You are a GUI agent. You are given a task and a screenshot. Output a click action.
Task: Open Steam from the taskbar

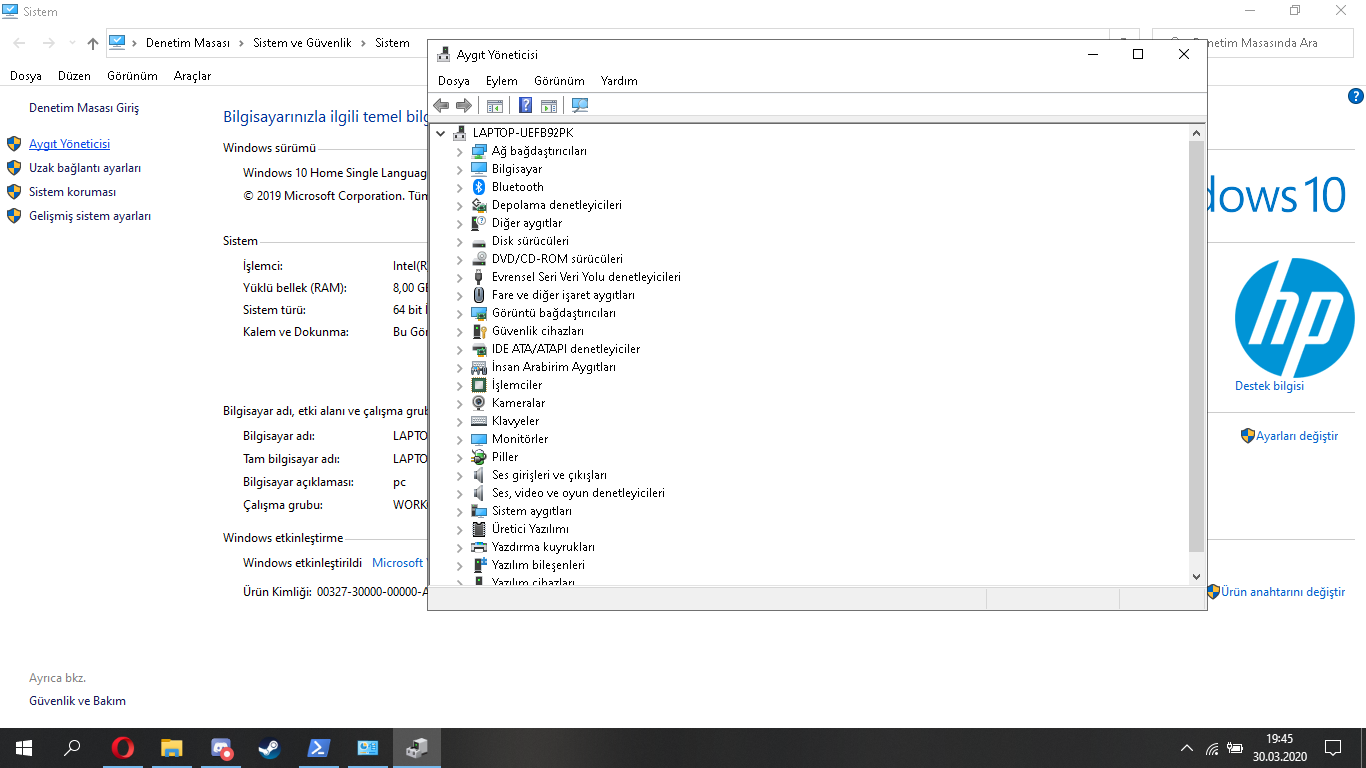tap(270, 748)
